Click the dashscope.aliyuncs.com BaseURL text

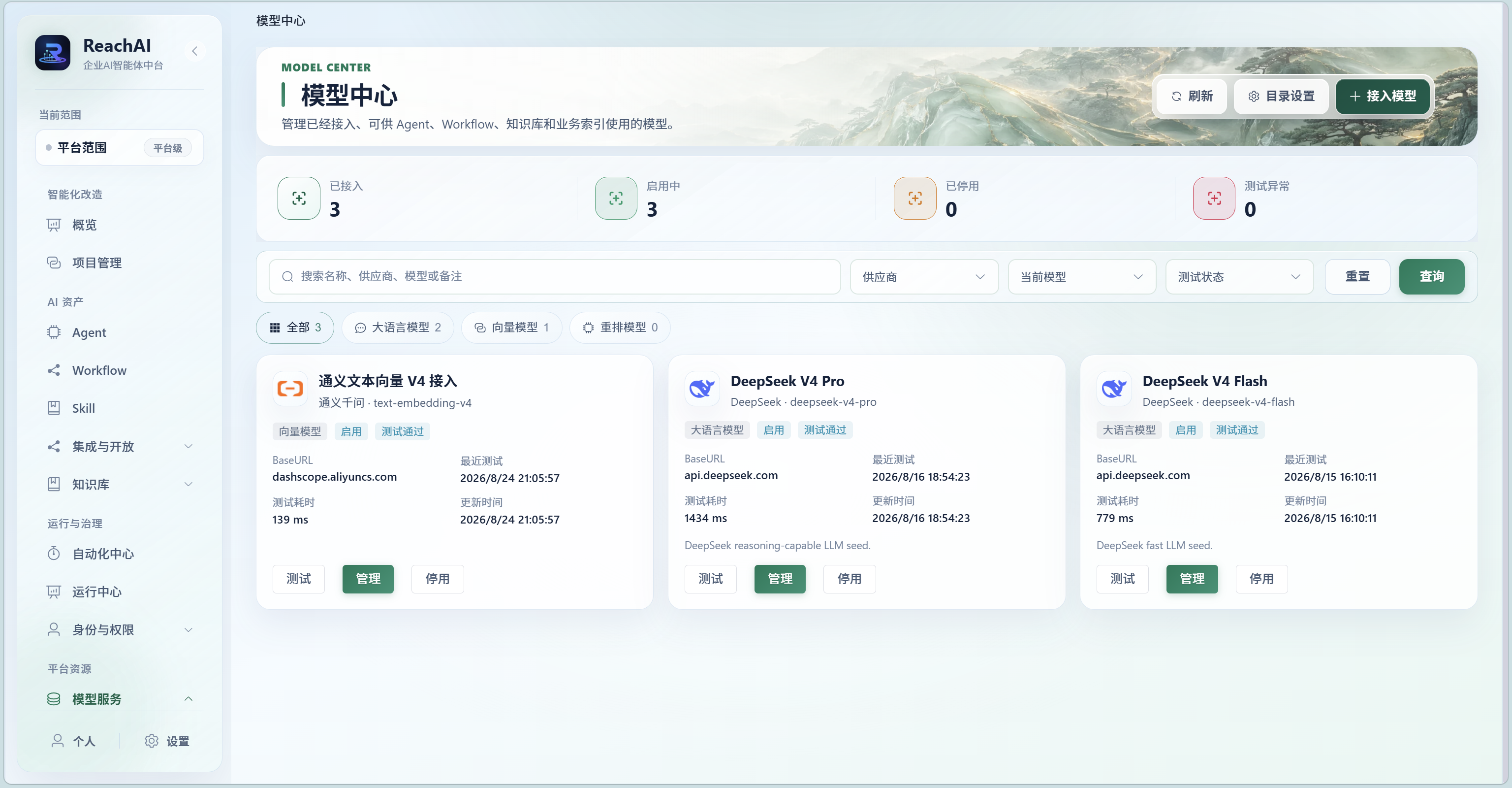(335, 477)
